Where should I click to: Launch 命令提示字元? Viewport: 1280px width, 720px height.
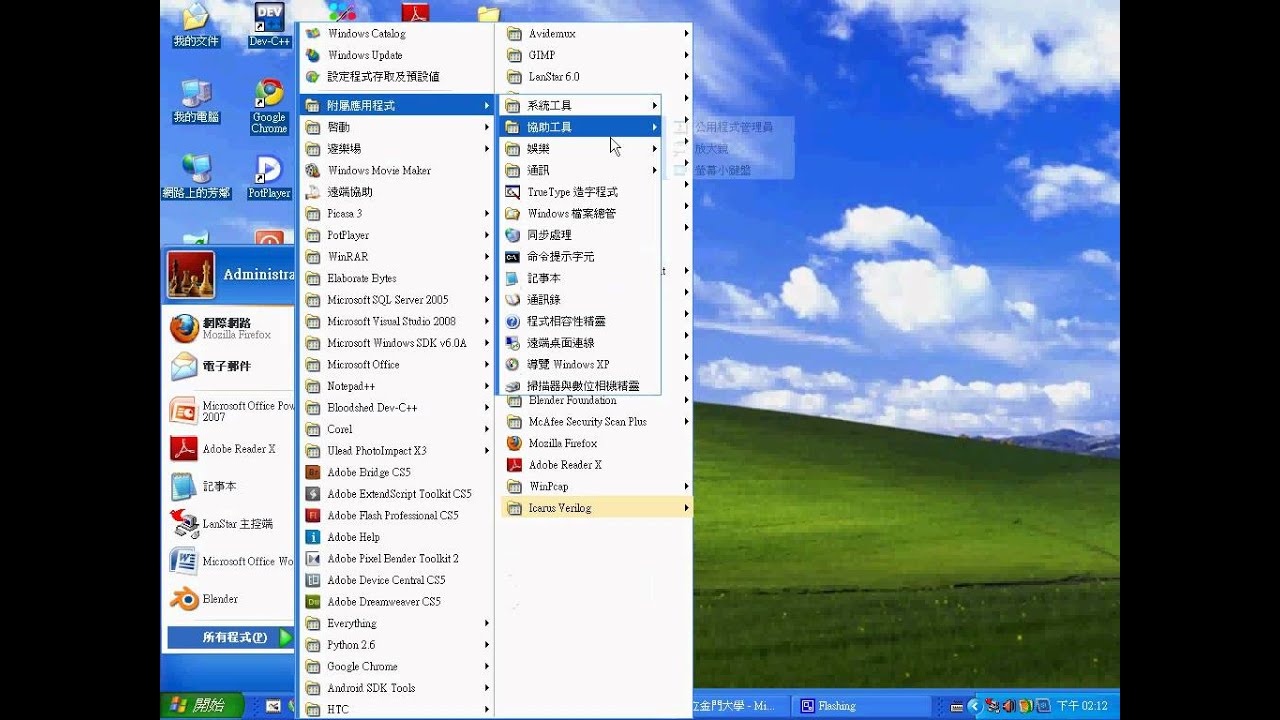click(x=580, y=256)
